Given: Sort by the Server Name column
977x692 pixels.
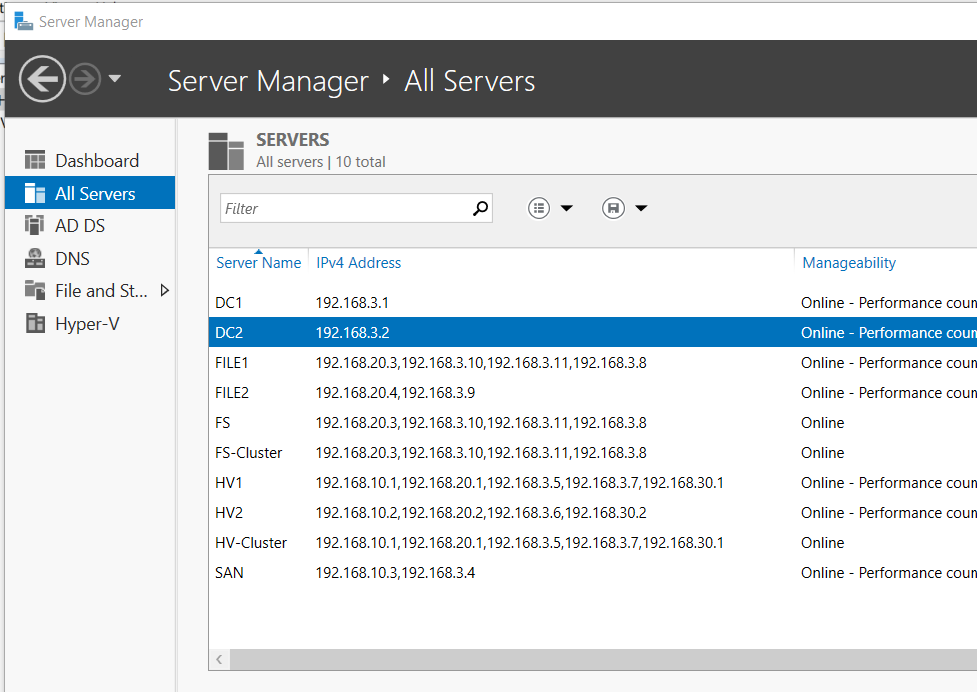Looking at the screenshot, I should [259, 263].
